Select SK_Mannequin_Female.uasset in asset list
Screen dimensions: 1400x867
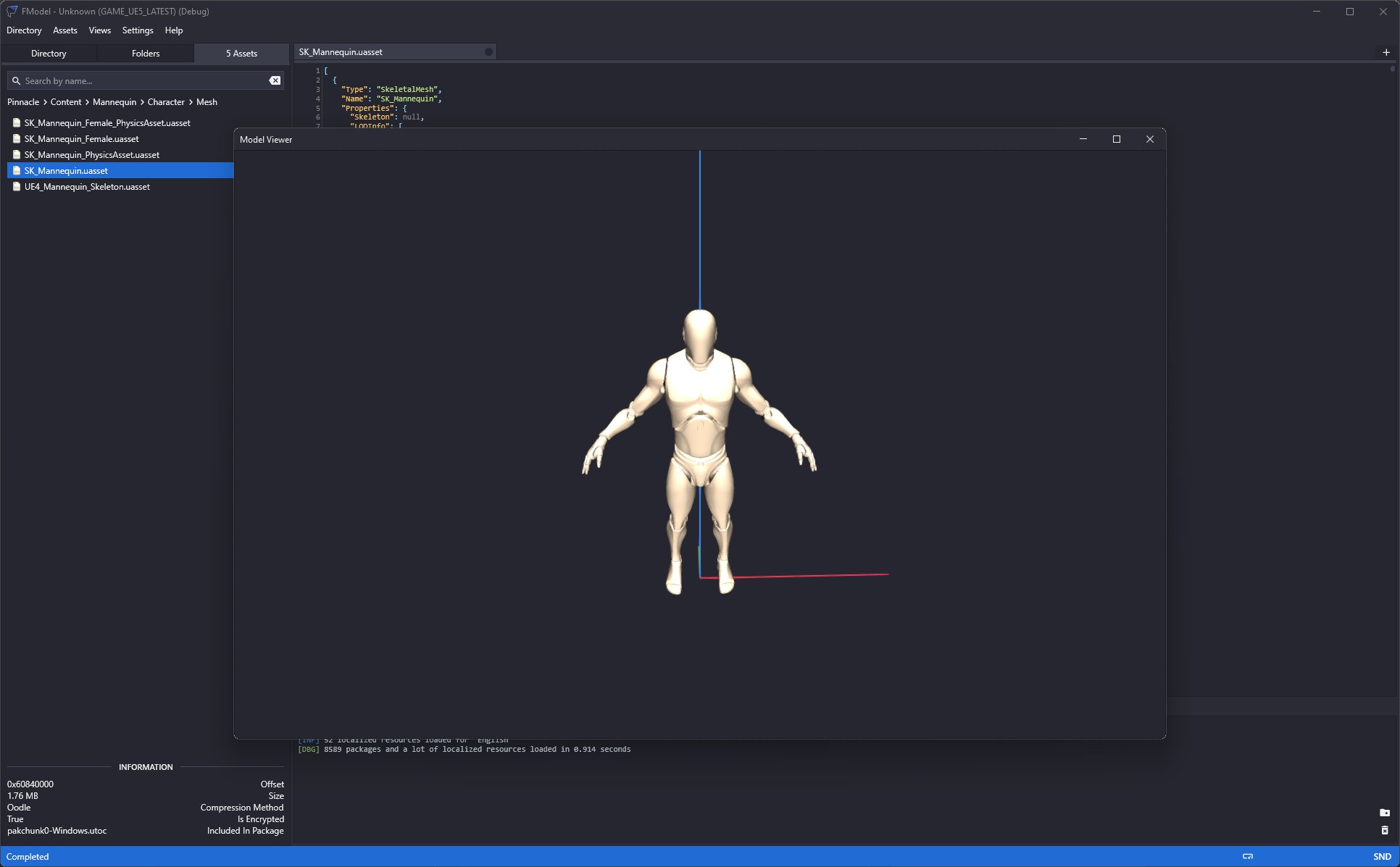pyautogui.click(x=81, y=139)
